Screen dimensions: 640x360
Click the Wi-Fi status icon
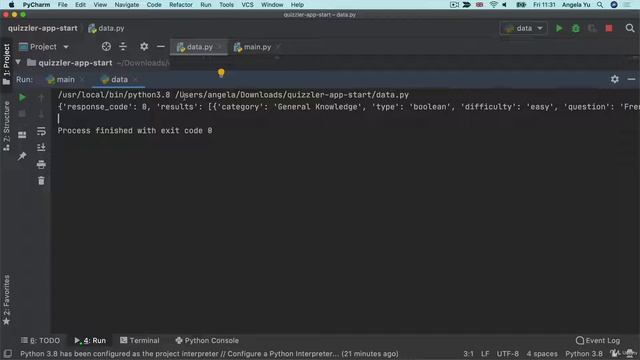pos(493,4)
